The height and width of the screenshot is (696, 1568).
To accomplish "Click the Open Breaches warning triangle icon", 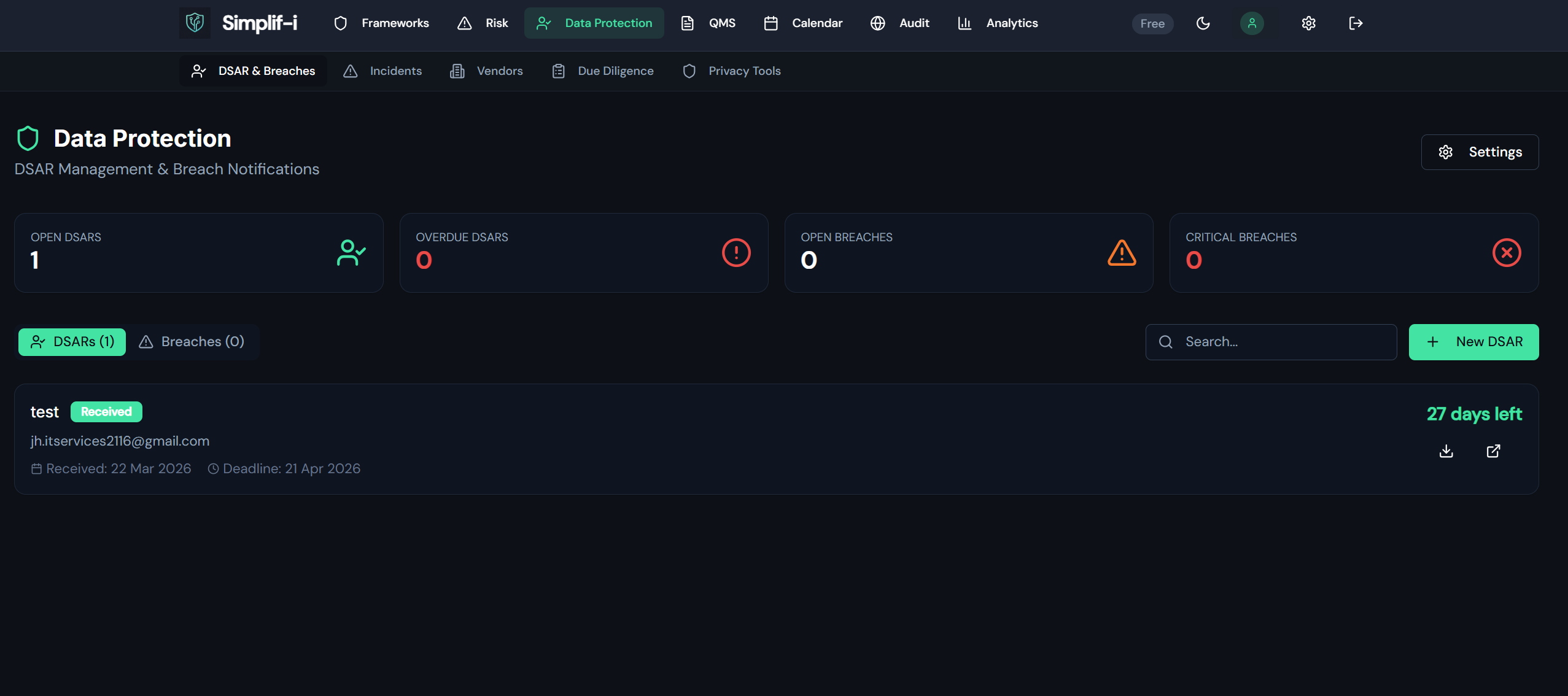I will 1121,252.
